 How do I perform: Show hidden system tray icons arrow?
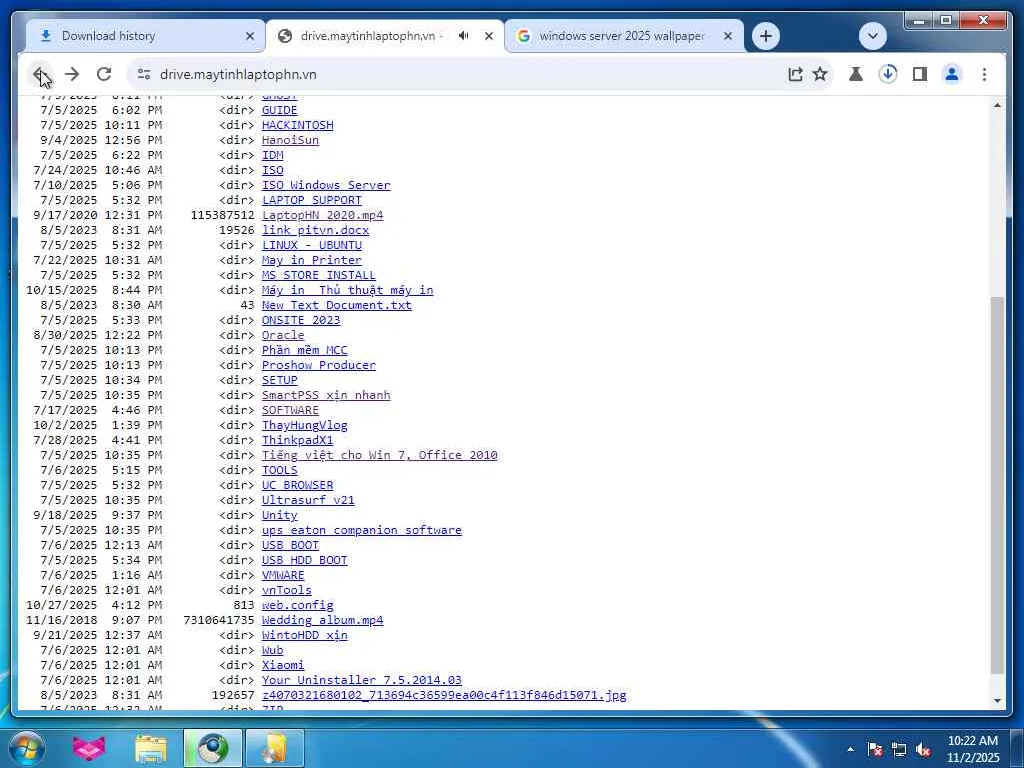pyautogui.click(x=850, y=749)
